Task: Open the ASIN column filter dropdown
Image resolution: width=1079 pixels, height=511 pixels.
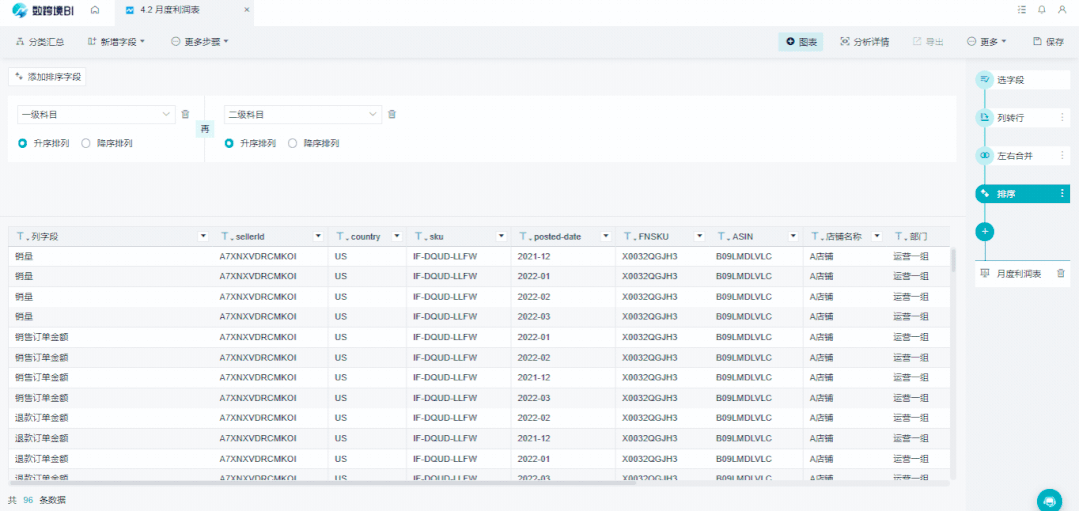Action: pos(793,236)
